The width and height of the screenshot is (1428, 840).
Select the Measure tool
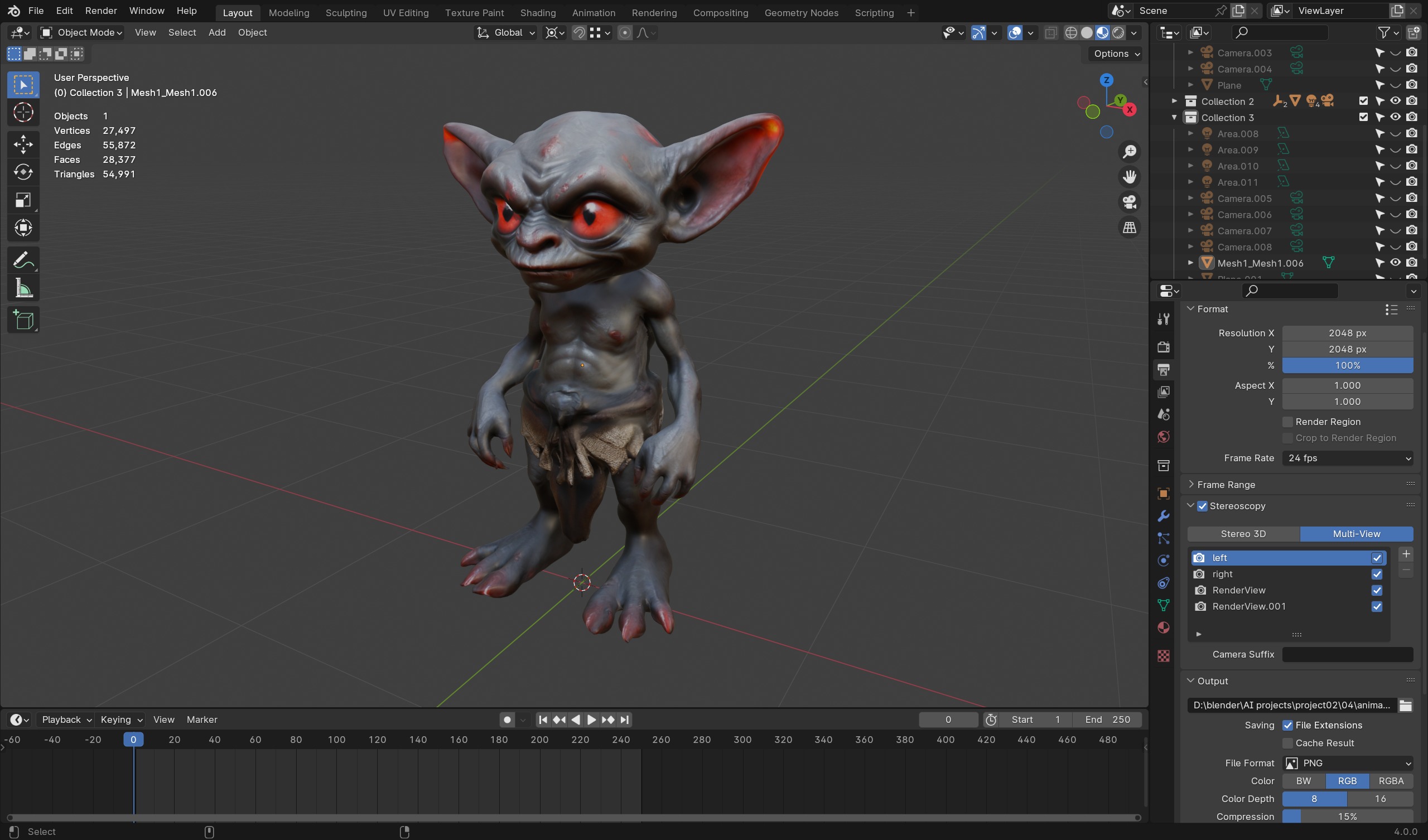23,288
